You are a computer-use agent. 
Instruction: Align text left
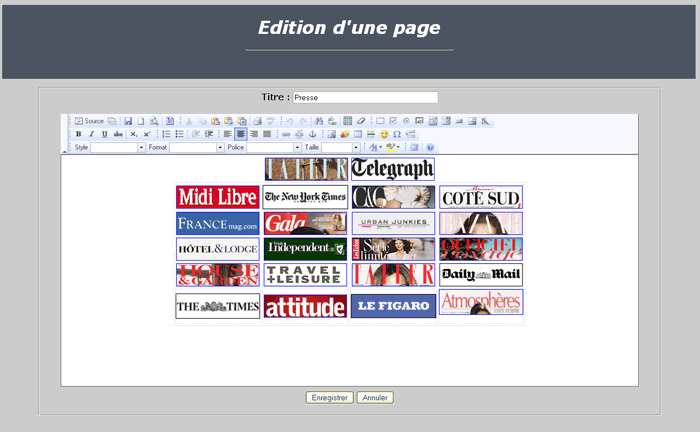[228, 134]
